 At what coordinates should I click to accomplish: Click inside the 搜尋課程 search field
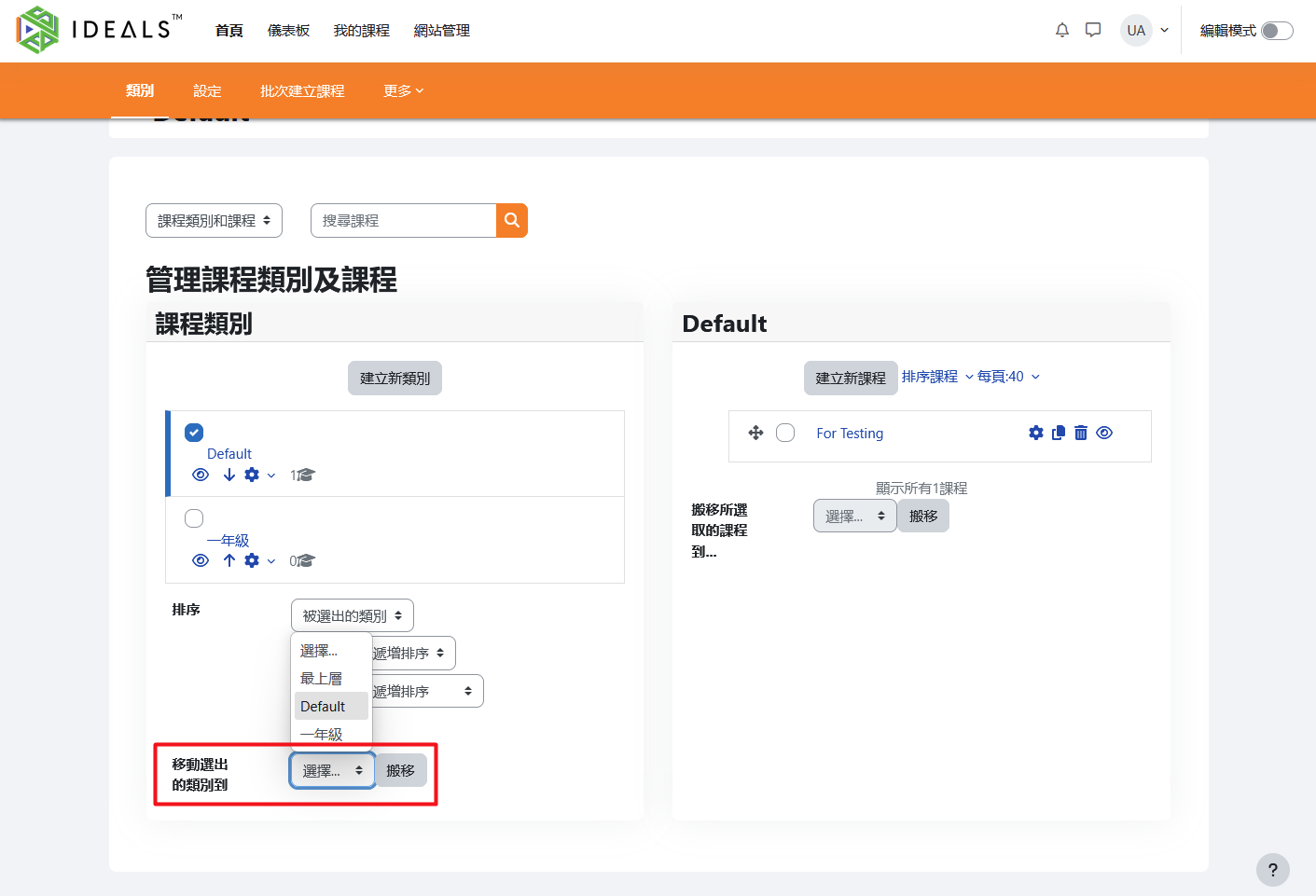pos(403,221)
